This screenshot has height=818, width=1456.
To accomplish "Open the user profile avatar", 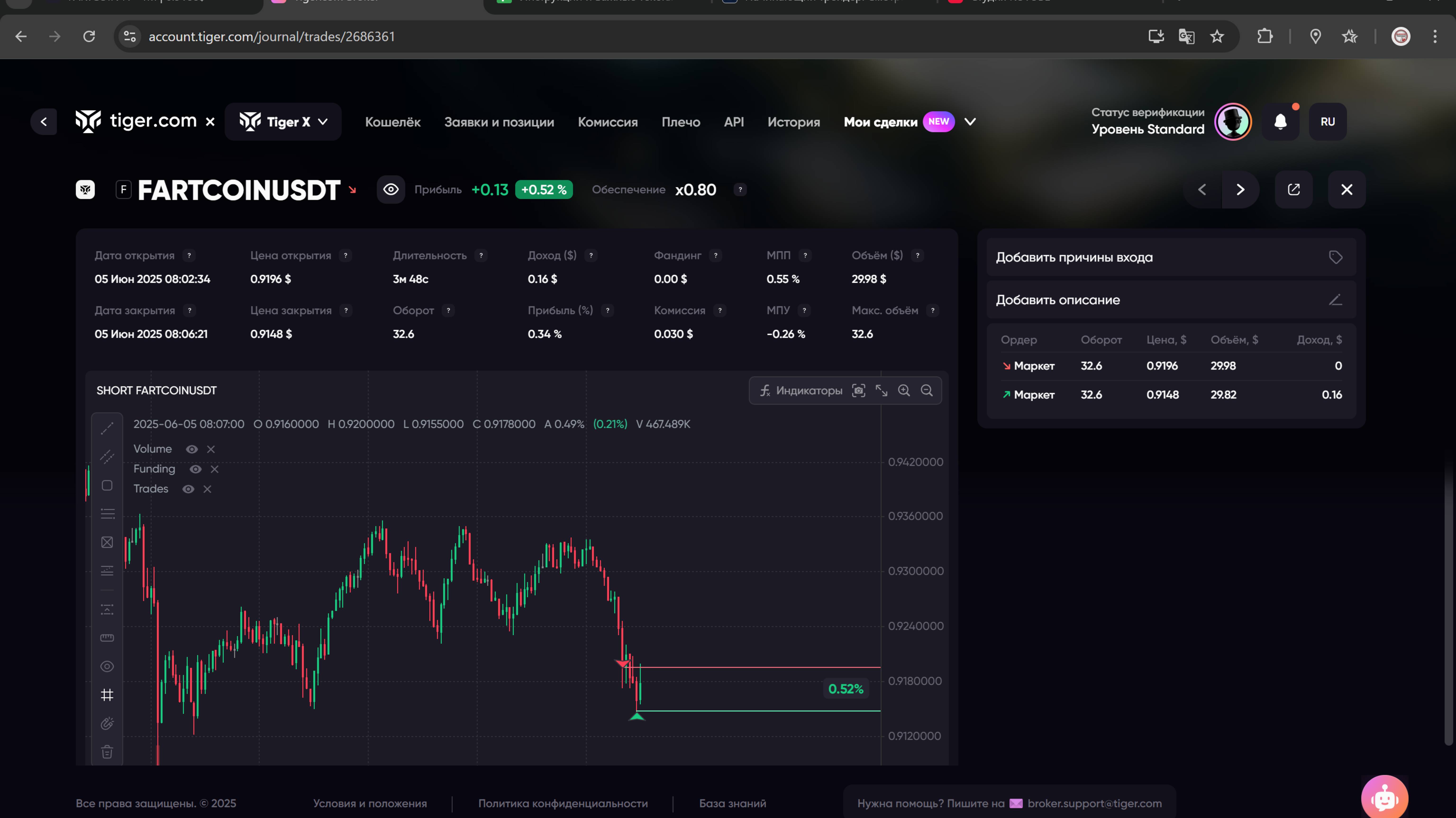I will pos(1233,122).
